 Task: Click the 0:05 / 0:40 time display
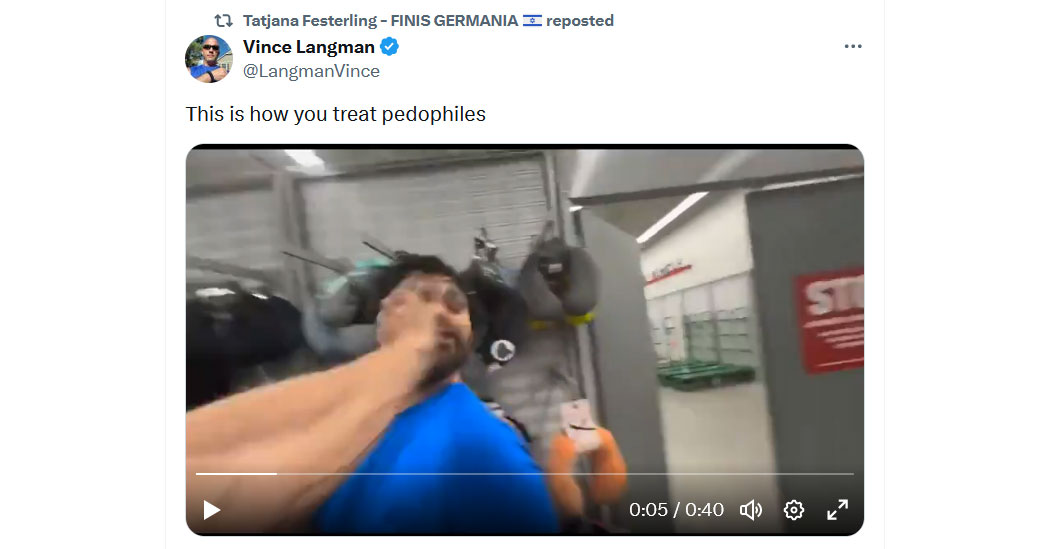pyautogui.click(x=676, y=510)
